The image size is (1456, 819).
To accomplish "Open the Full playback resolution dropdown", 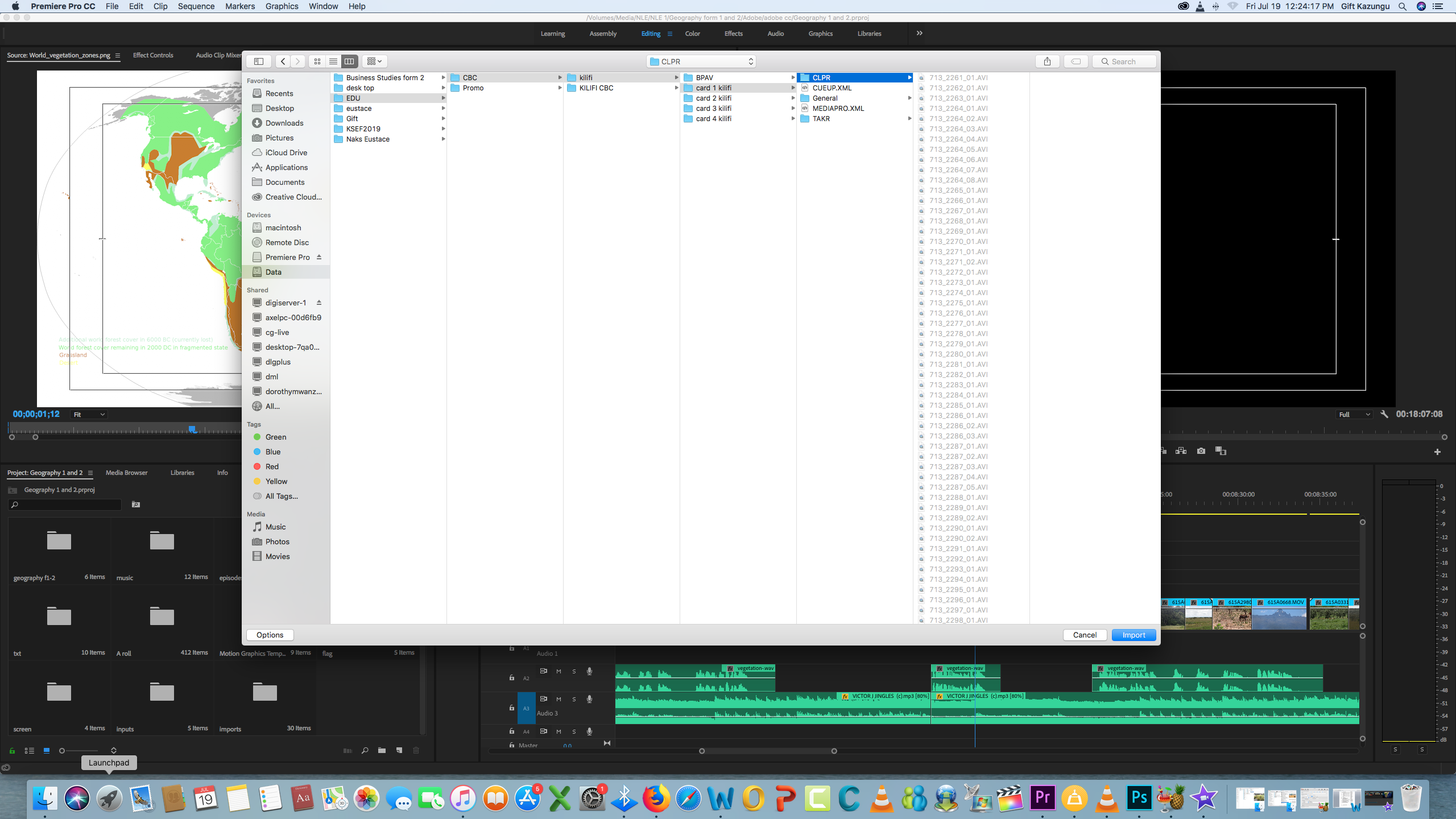I will pos(1354,415).
